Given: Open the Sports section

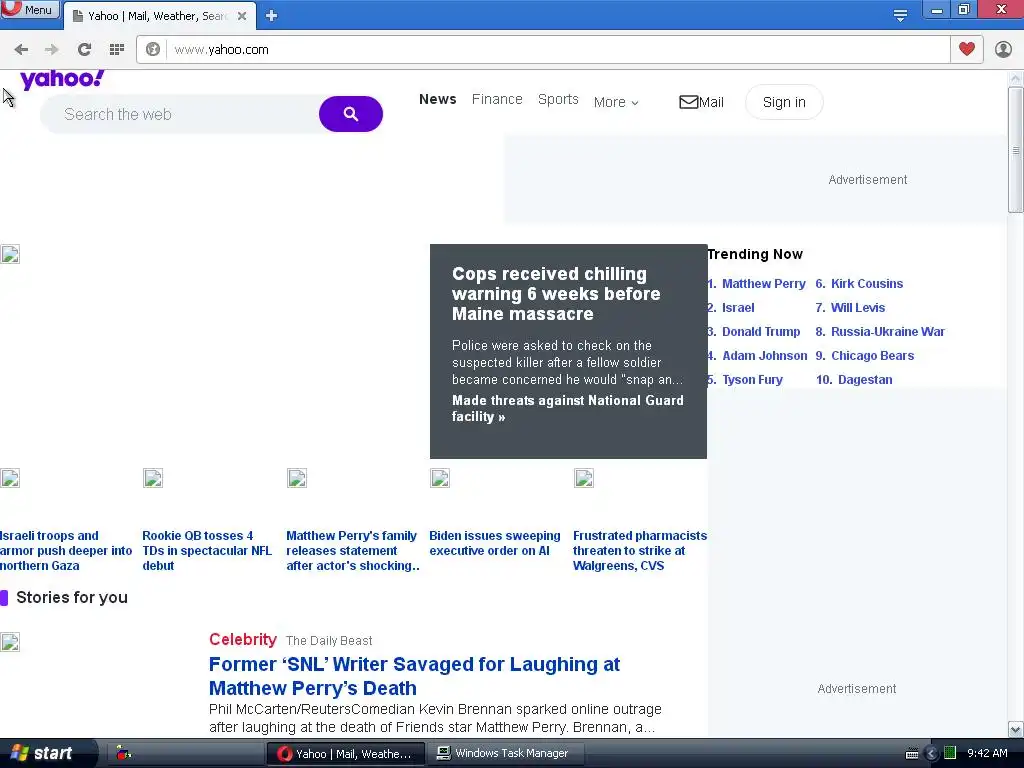Looking at the screenshot, I should click(x=558, y=99).
